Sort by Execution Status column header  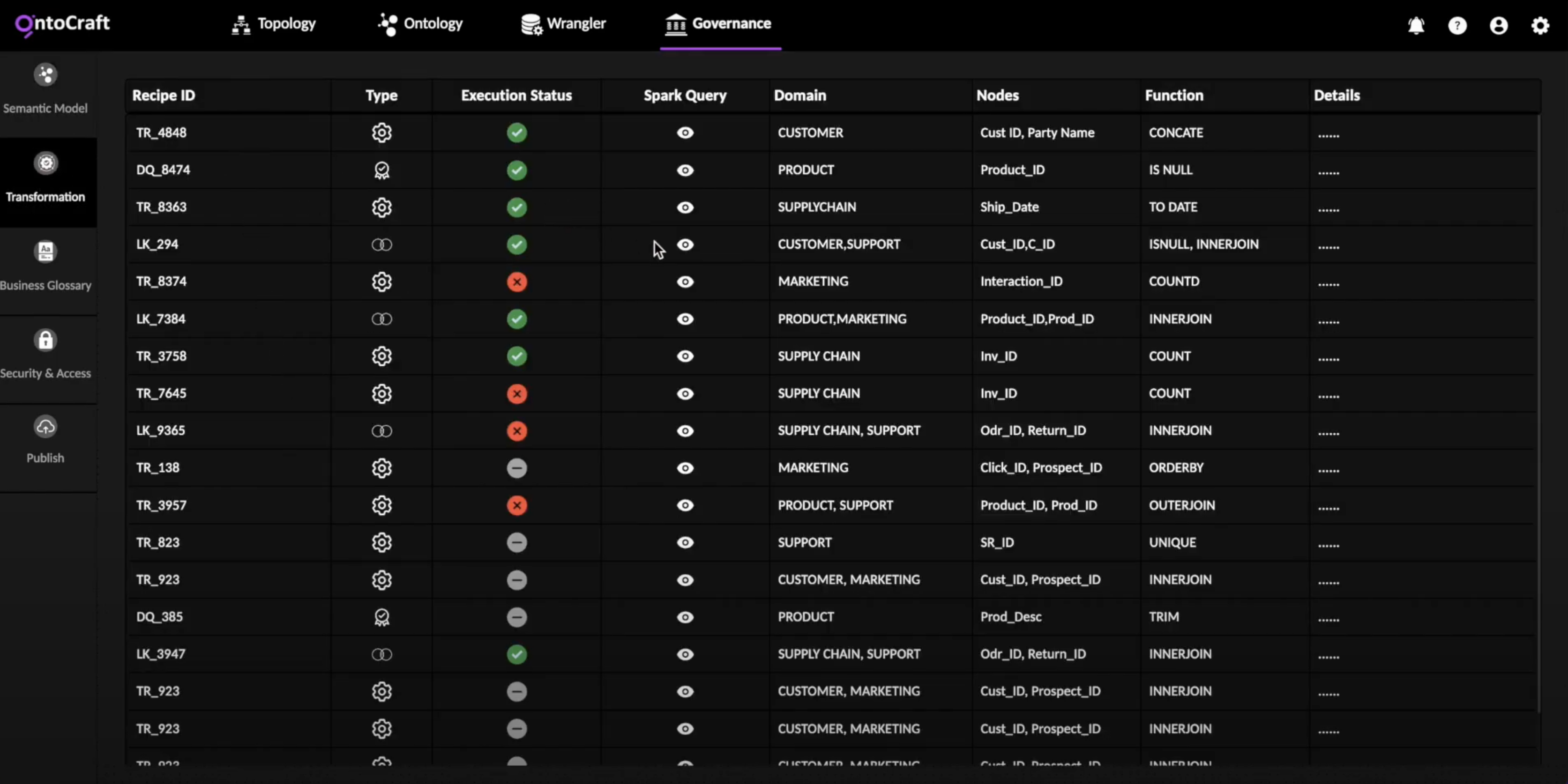[516, 96]
